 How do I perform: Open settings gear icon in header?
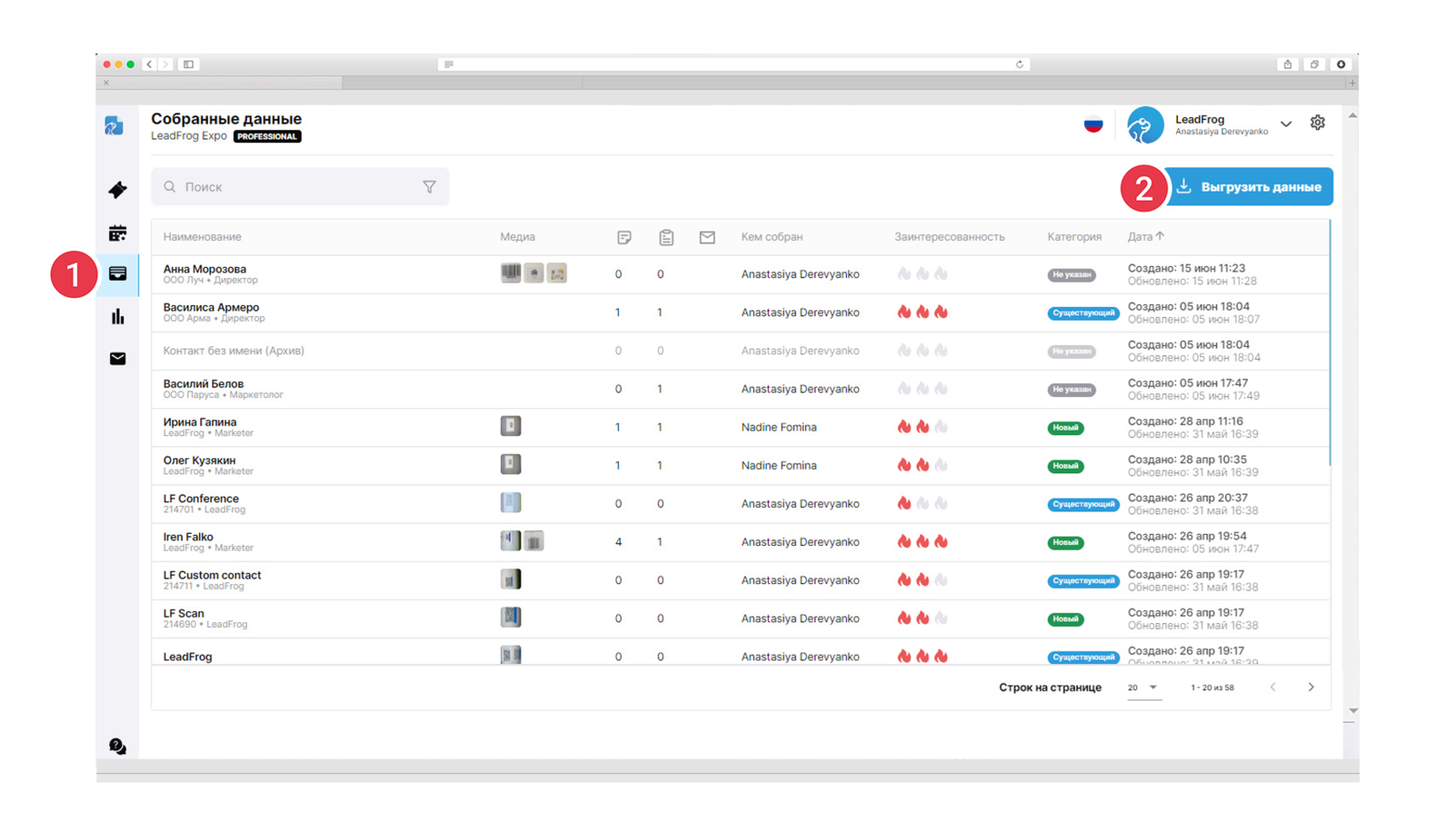click(x=1317, y=123)
